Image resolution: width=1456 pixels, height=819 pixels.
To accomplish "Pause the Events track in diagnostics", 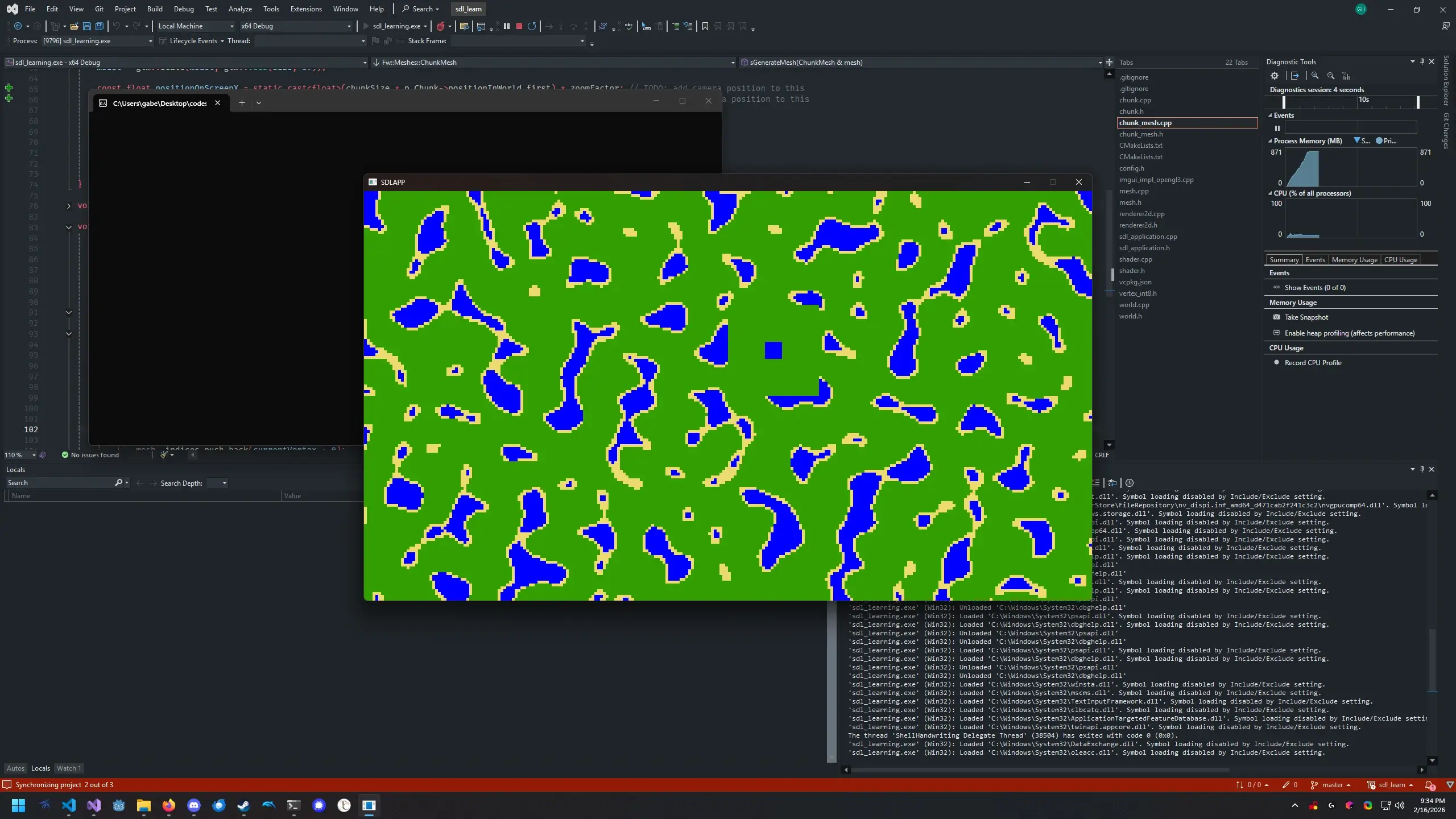I will (x=1277, y=128).
